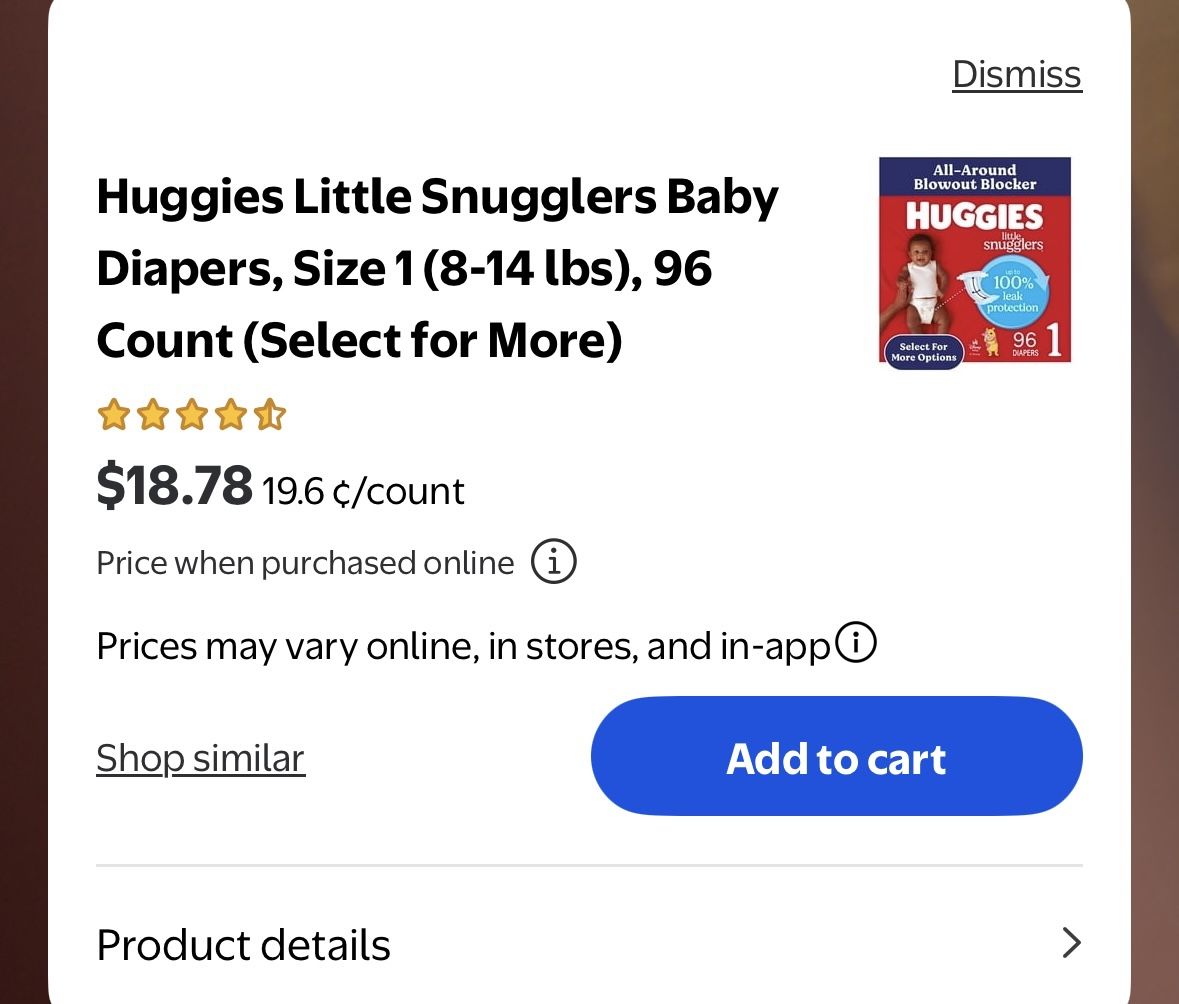Viewport: 1179px width, 1004px height.
Task: Click the "Select For More Options" badge on the image
Action: (x=923, y=351)
